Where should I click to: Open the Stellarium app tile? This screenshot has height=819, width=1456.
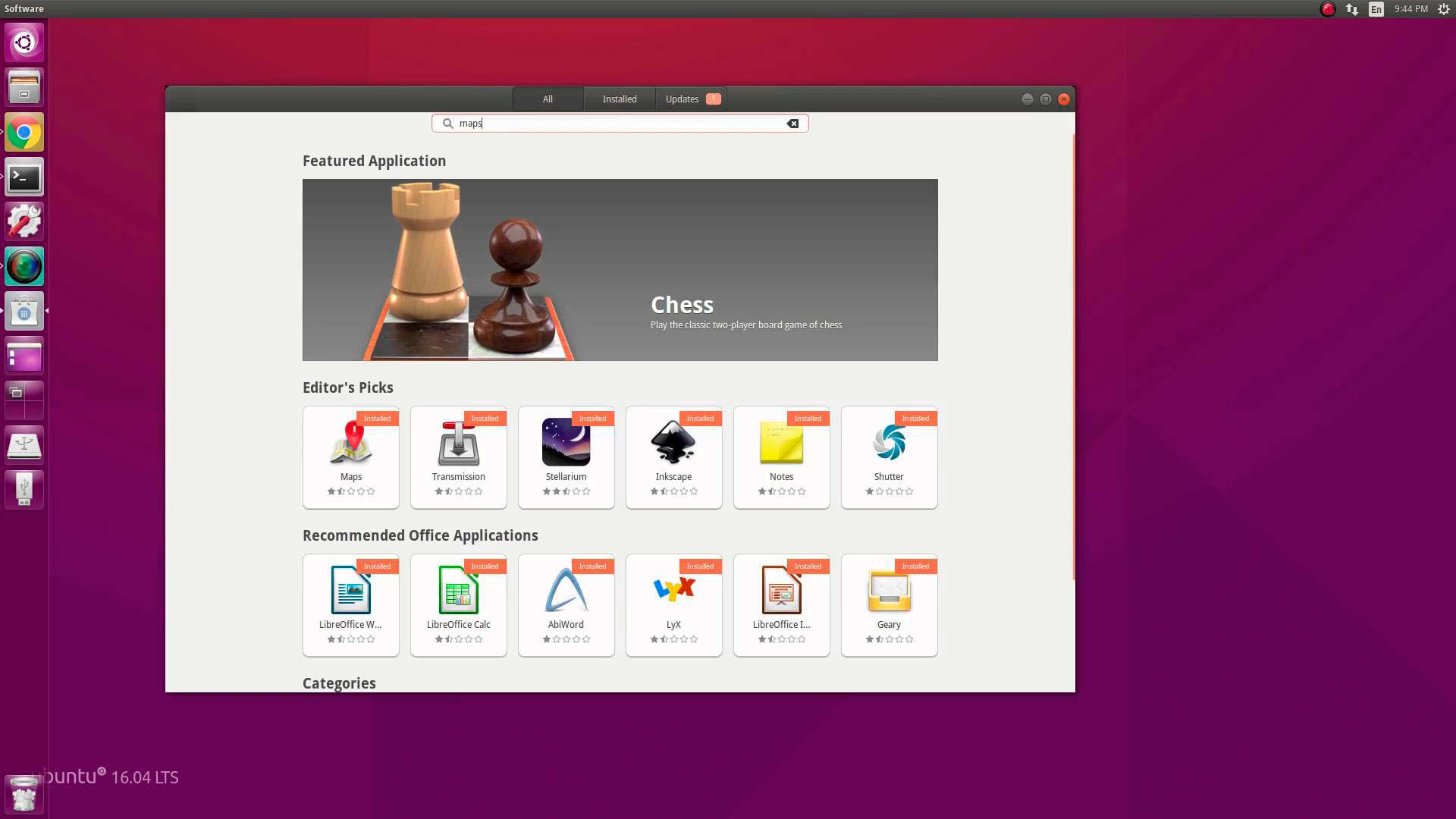tap(566, 457)
